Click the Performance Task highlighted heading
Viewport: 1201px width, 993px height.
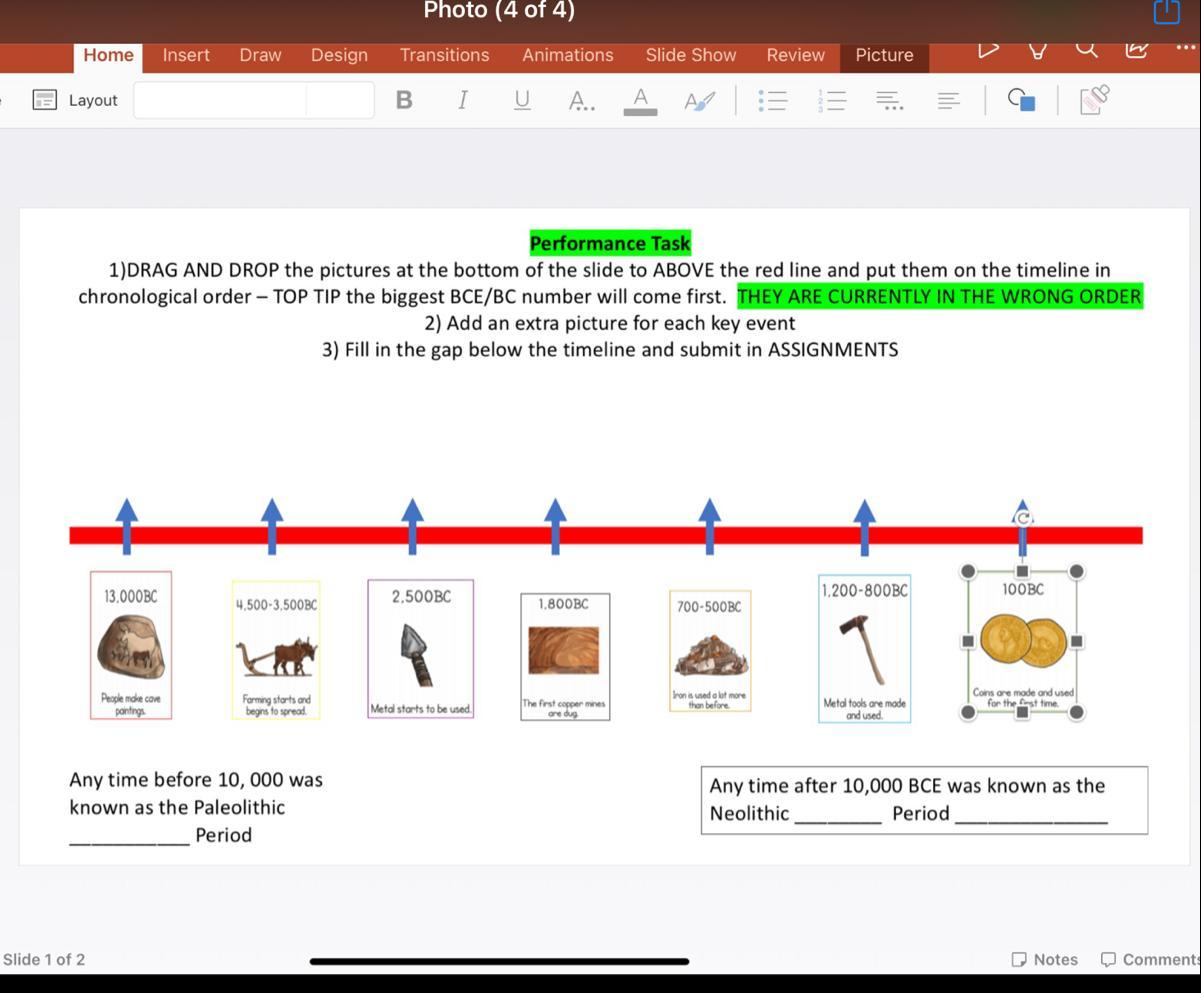(610, 243)
